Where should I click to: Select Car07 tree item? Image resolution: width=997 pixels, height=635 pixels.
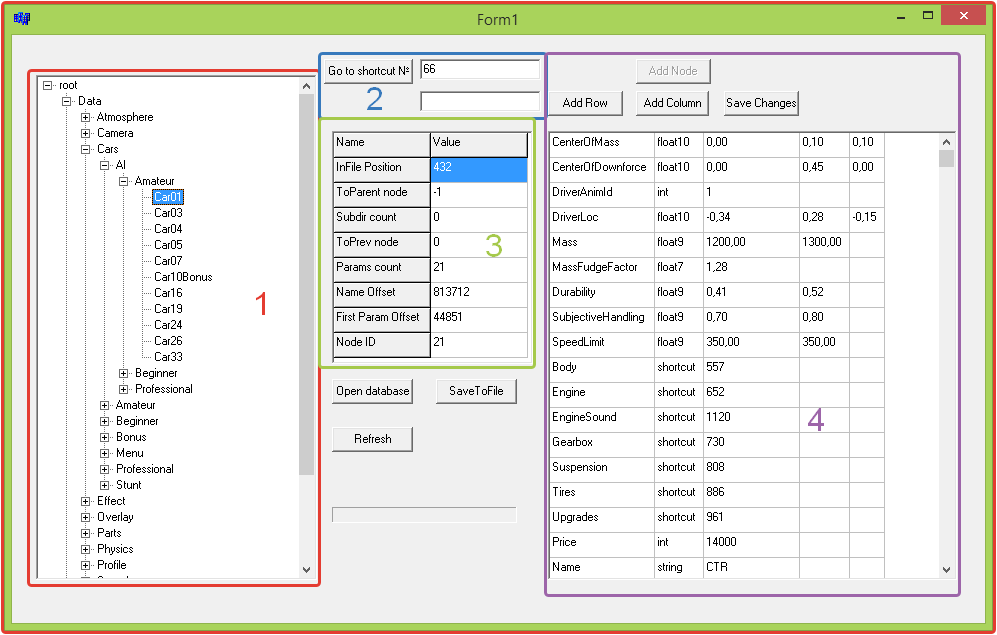[168, 261]
